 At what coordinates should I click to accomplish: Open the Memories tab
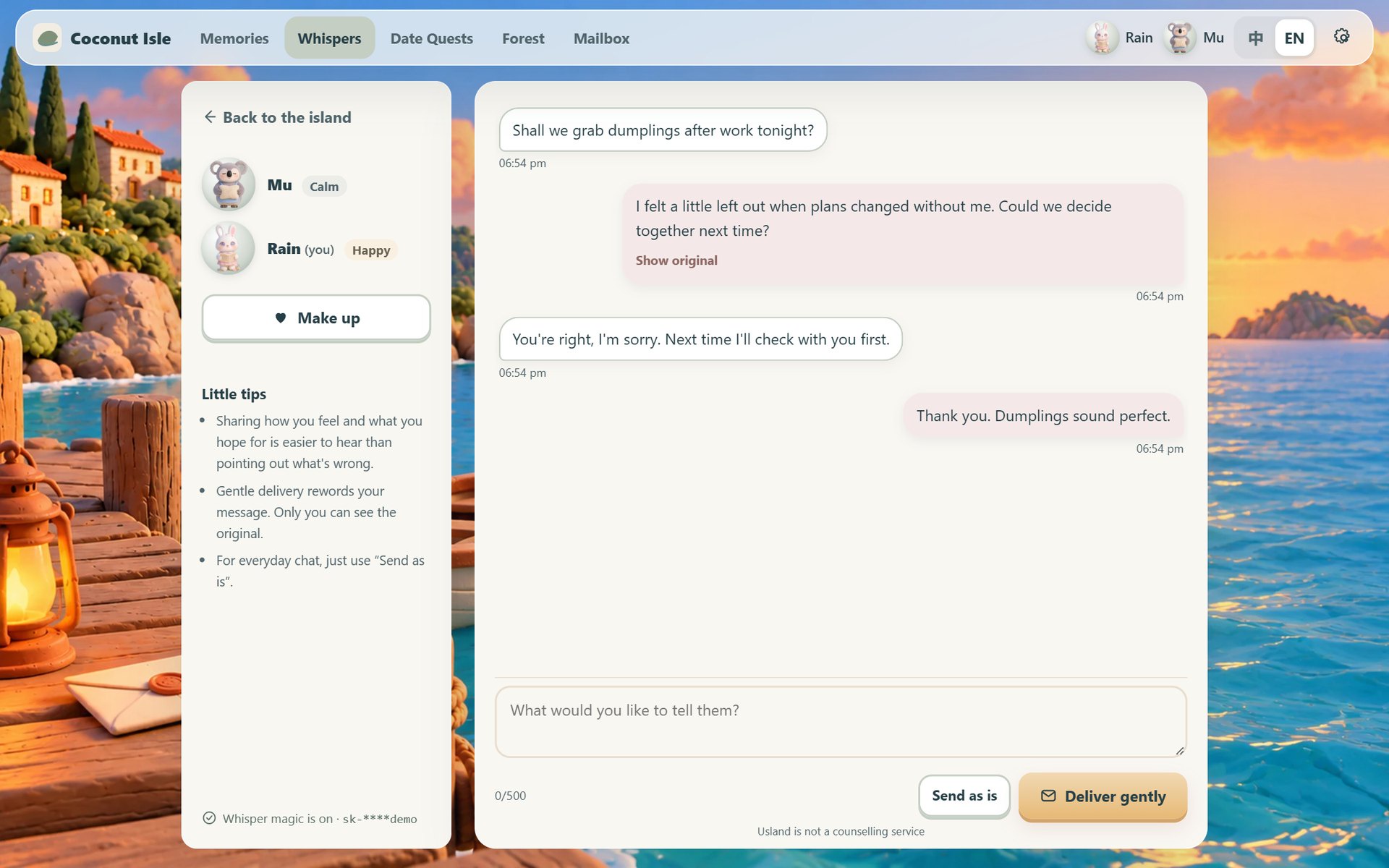click(x=234, y=38)
